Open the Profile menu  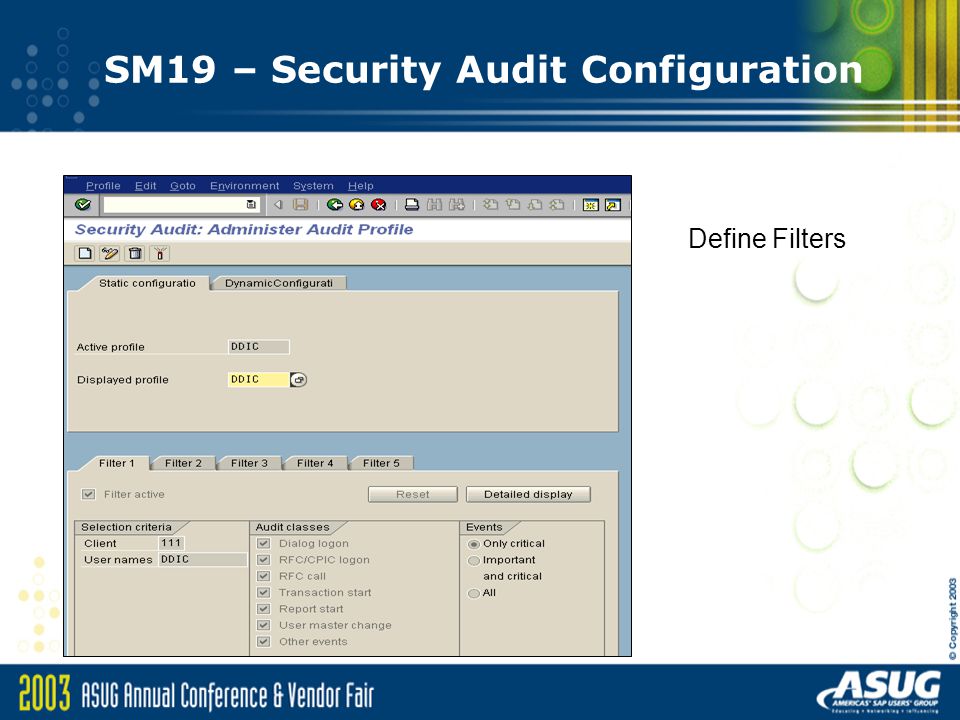pyautogui.click(x=103, y=186)
